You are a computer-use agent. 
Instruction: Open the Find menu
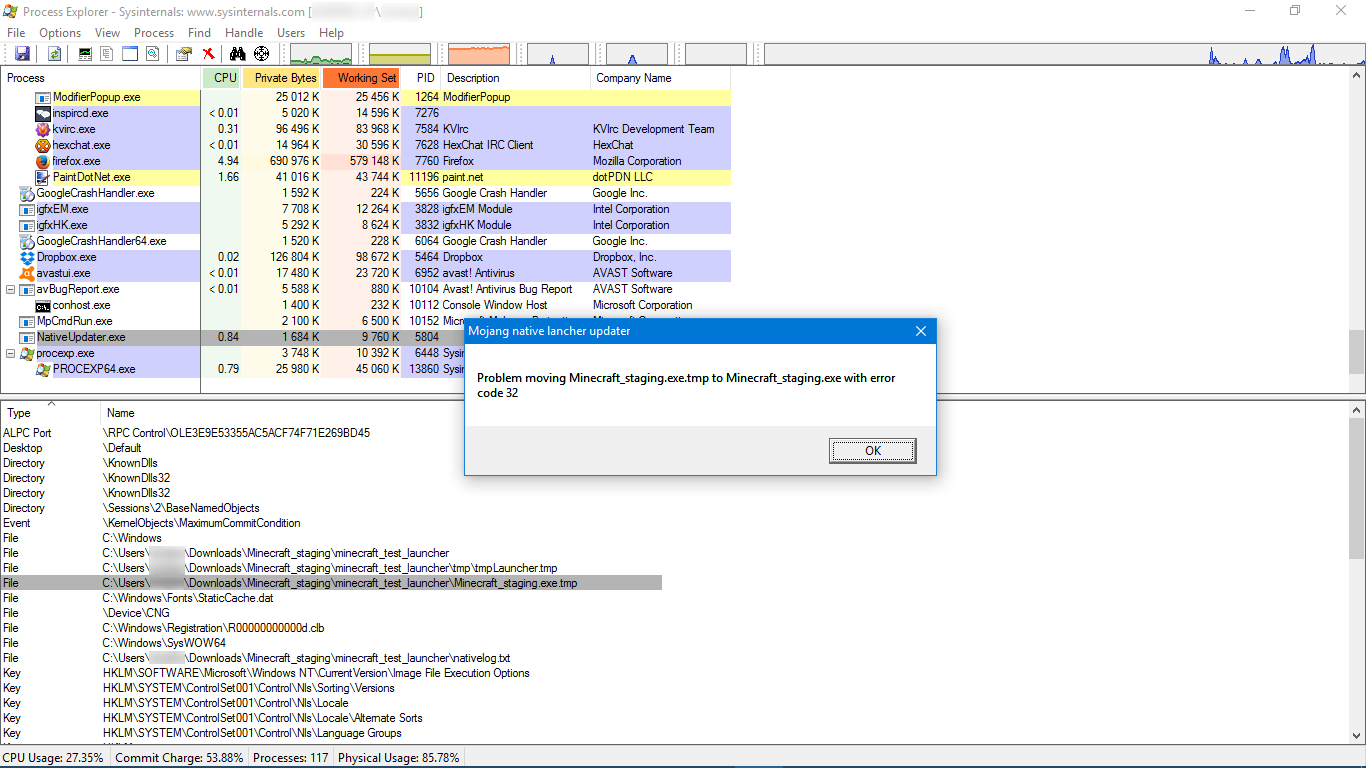[x=200, y=33]
